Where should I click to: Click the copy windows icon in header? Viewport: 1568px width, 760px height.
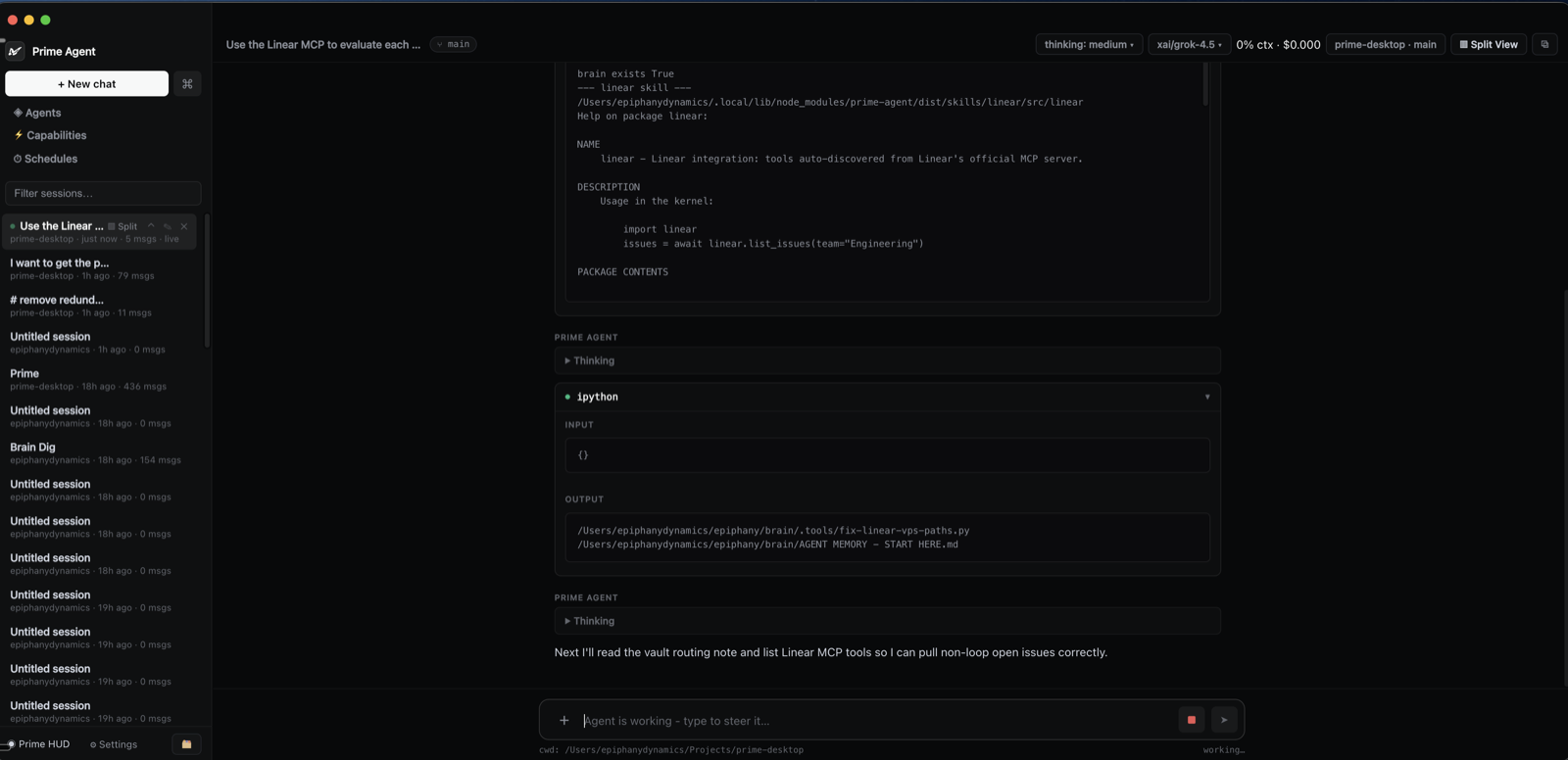[1544, 44]
